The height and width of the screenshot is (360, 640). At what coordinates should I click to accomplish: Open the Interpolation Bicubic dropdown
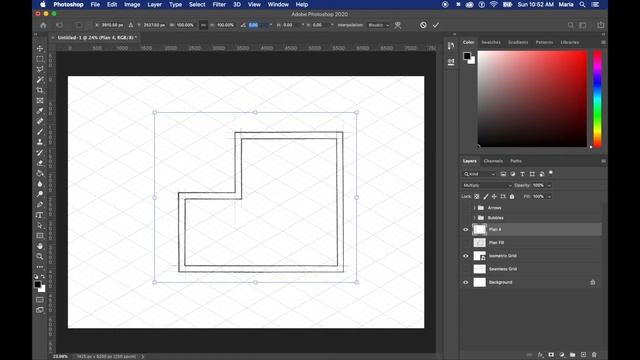(378, 25)
